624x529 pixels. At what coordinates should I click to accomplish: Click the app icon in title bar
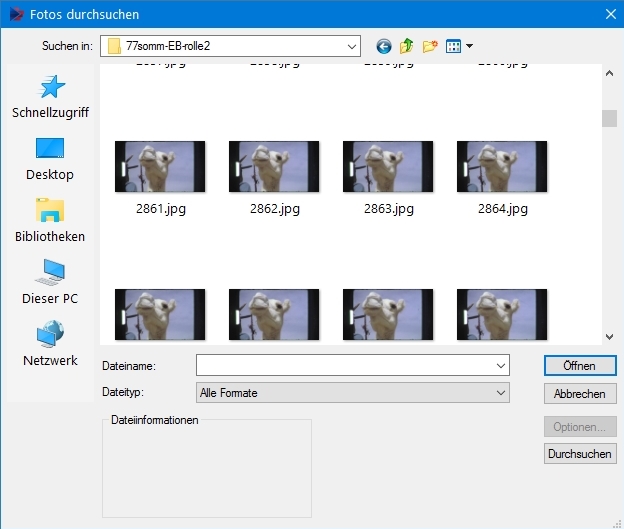point(16,14)
